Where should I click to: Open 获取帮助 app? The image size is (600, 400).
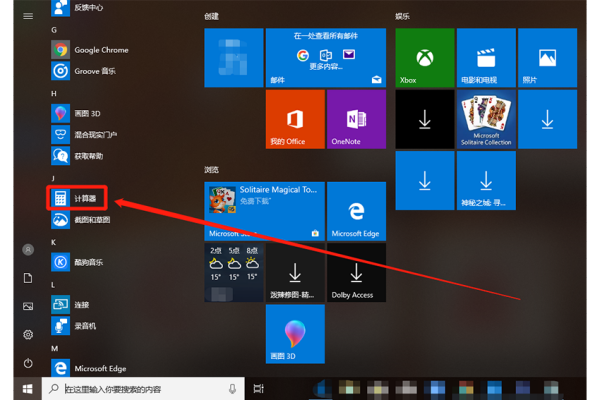(77, 156)
